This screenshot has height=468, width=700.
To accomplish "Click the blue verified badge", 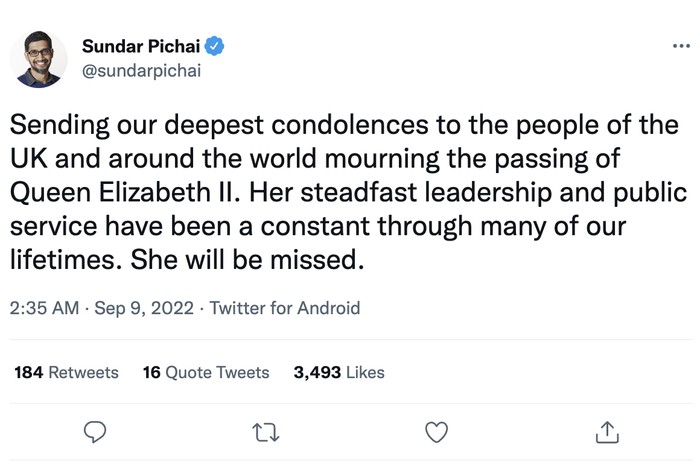I will [x=215, y=47].
